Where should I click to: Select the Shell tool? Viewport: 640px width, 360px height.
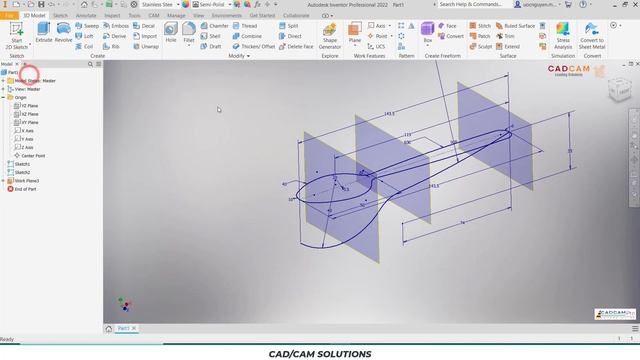pyautogui.click(x=210, y=36)
